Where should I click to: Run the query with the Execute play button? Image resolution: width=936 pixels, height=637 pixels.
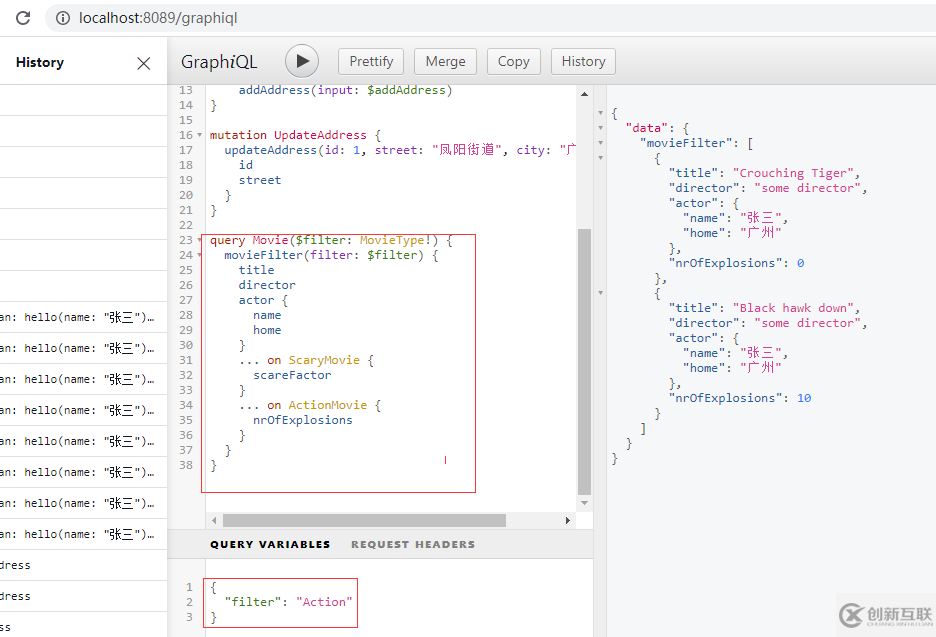(302, 61)
